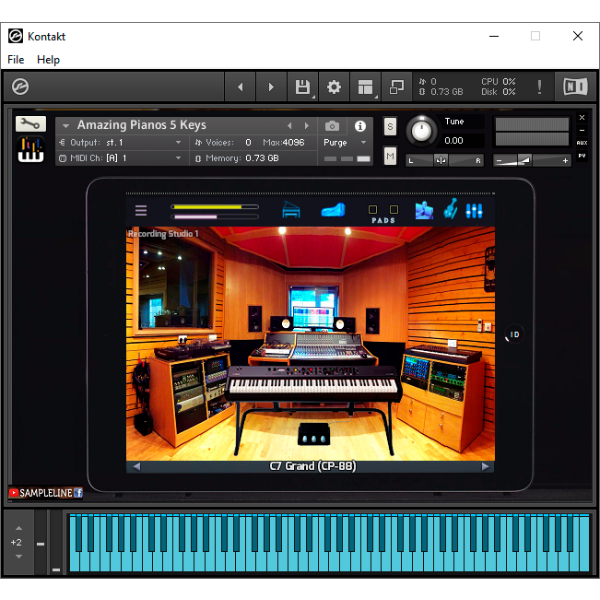Click the blue piano lid icon

[x=333, y=210]
